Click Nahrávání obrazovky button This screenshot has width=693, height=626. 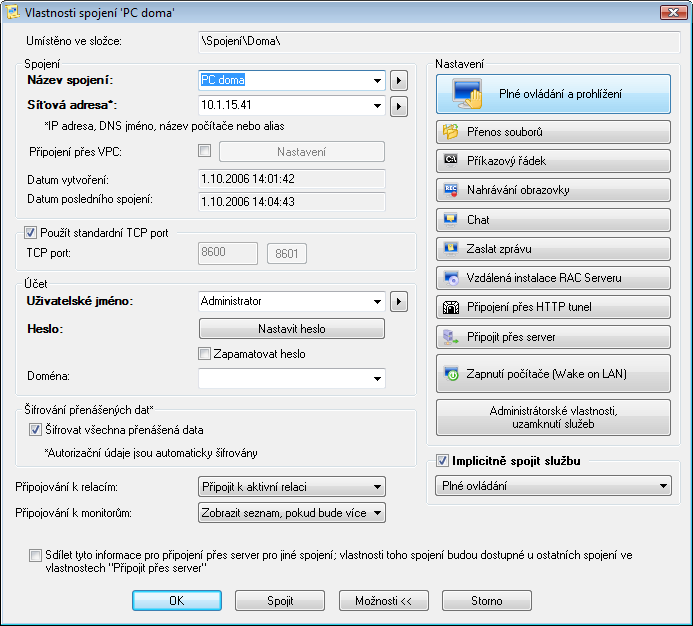553,190
